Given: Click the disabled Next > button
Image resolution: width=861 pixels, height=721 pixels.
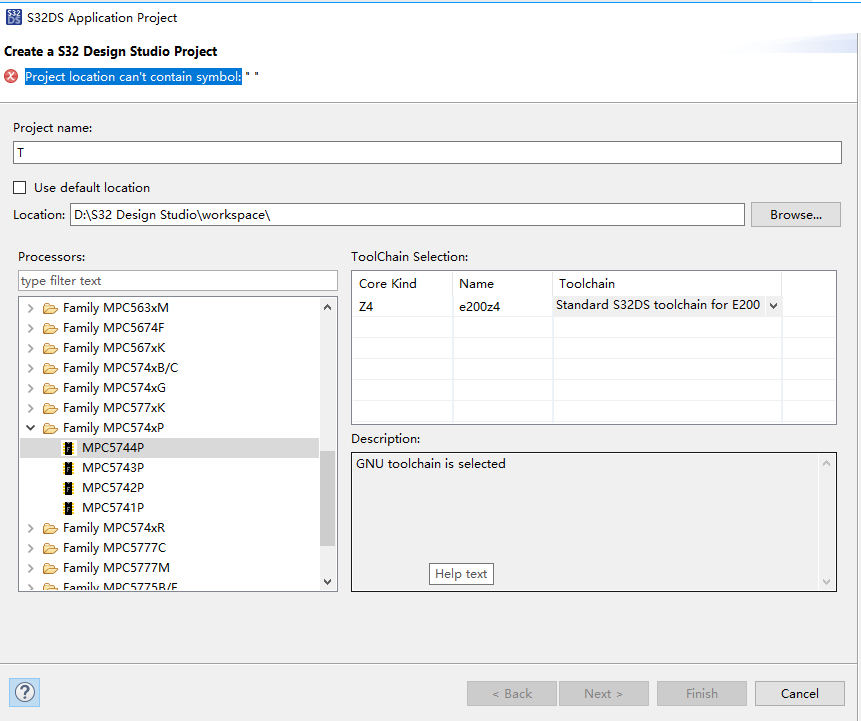Looking at the screenshot, I should click(603, 694).
